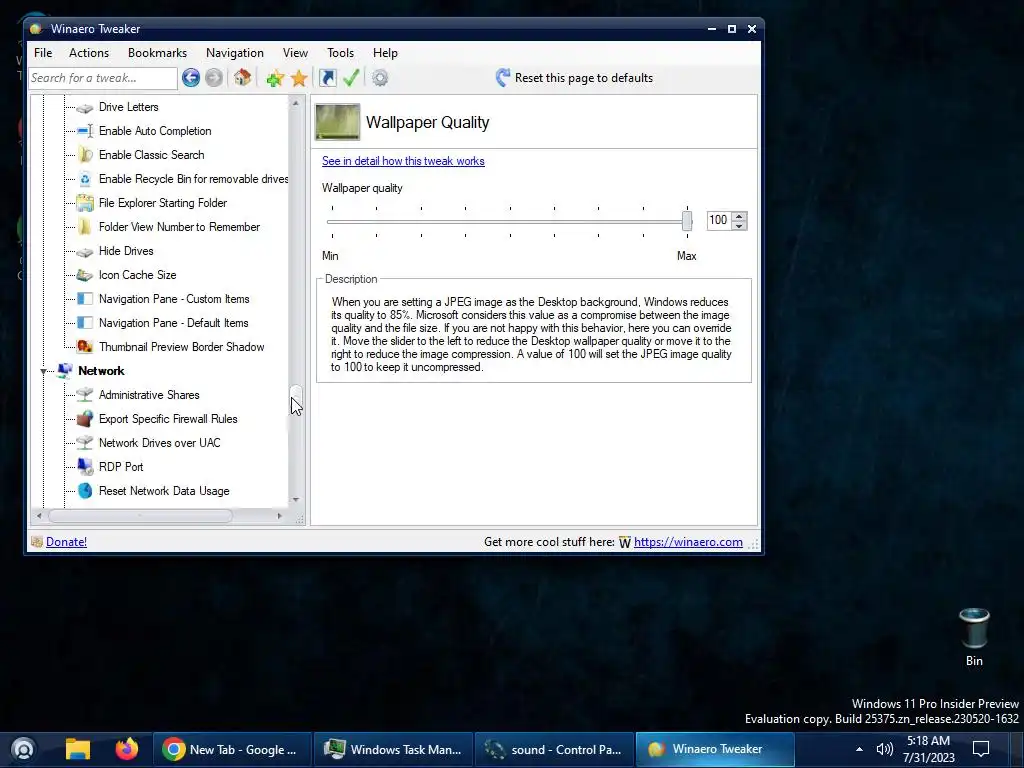Switch to Windows Task Manager taskbar button
Viewport: 1024px width, 768px height.
point(393,749)
